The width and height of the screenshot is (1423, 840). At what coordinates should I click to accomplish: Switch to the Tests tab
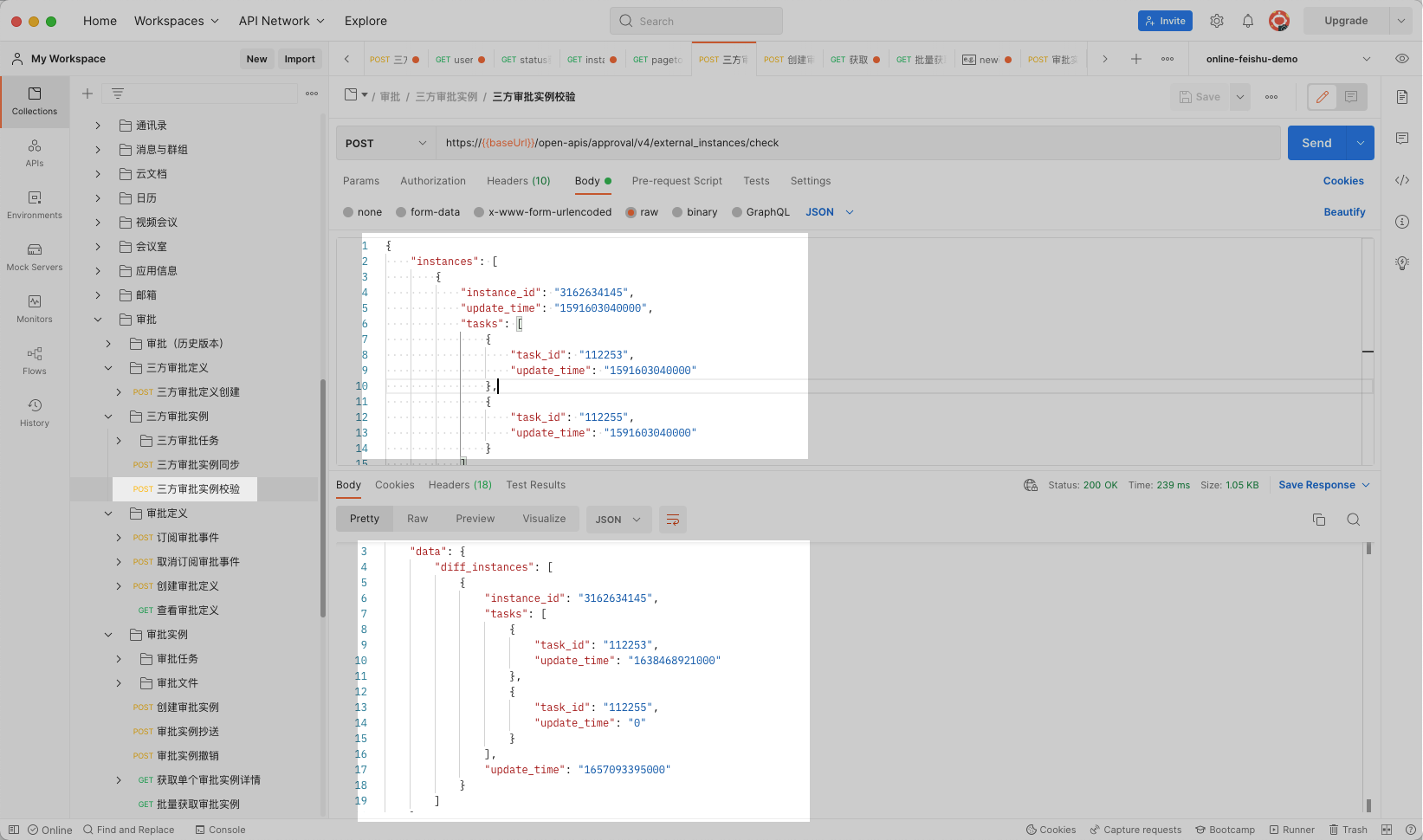[x=755, y=181]
